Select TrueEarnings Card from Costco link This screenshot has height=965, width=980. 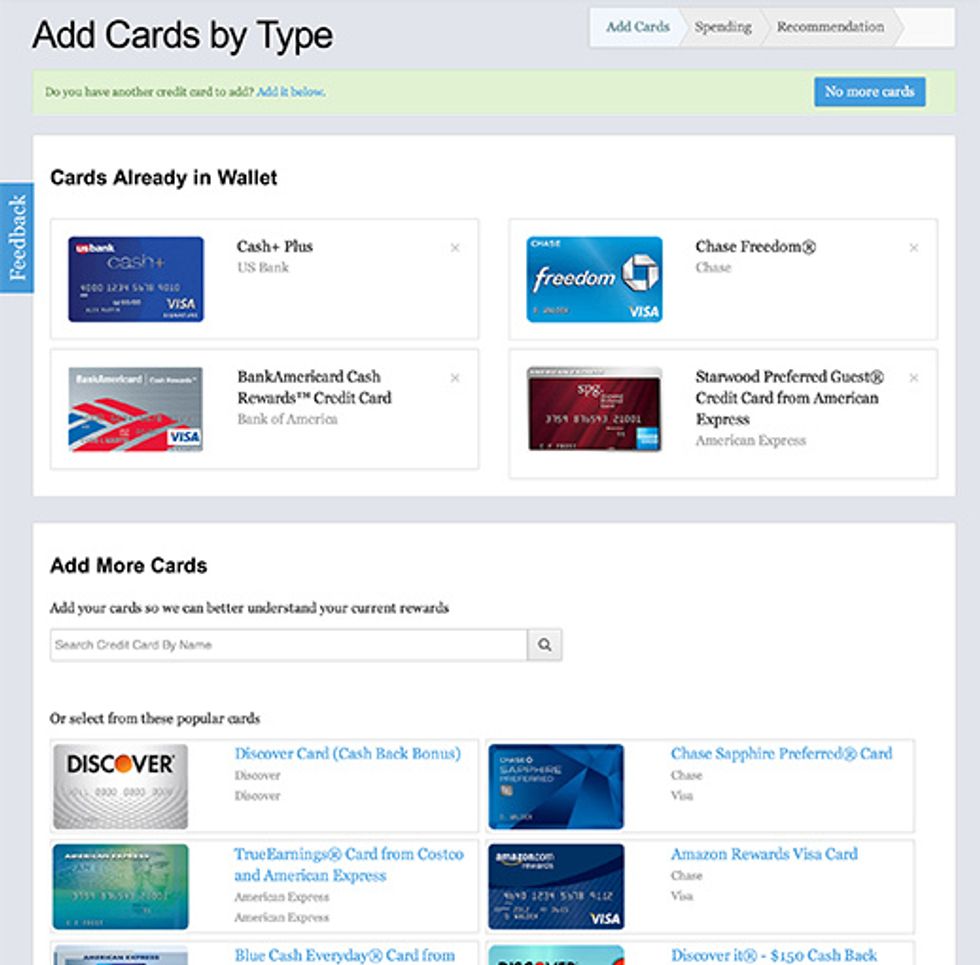[x=349, y=864]
